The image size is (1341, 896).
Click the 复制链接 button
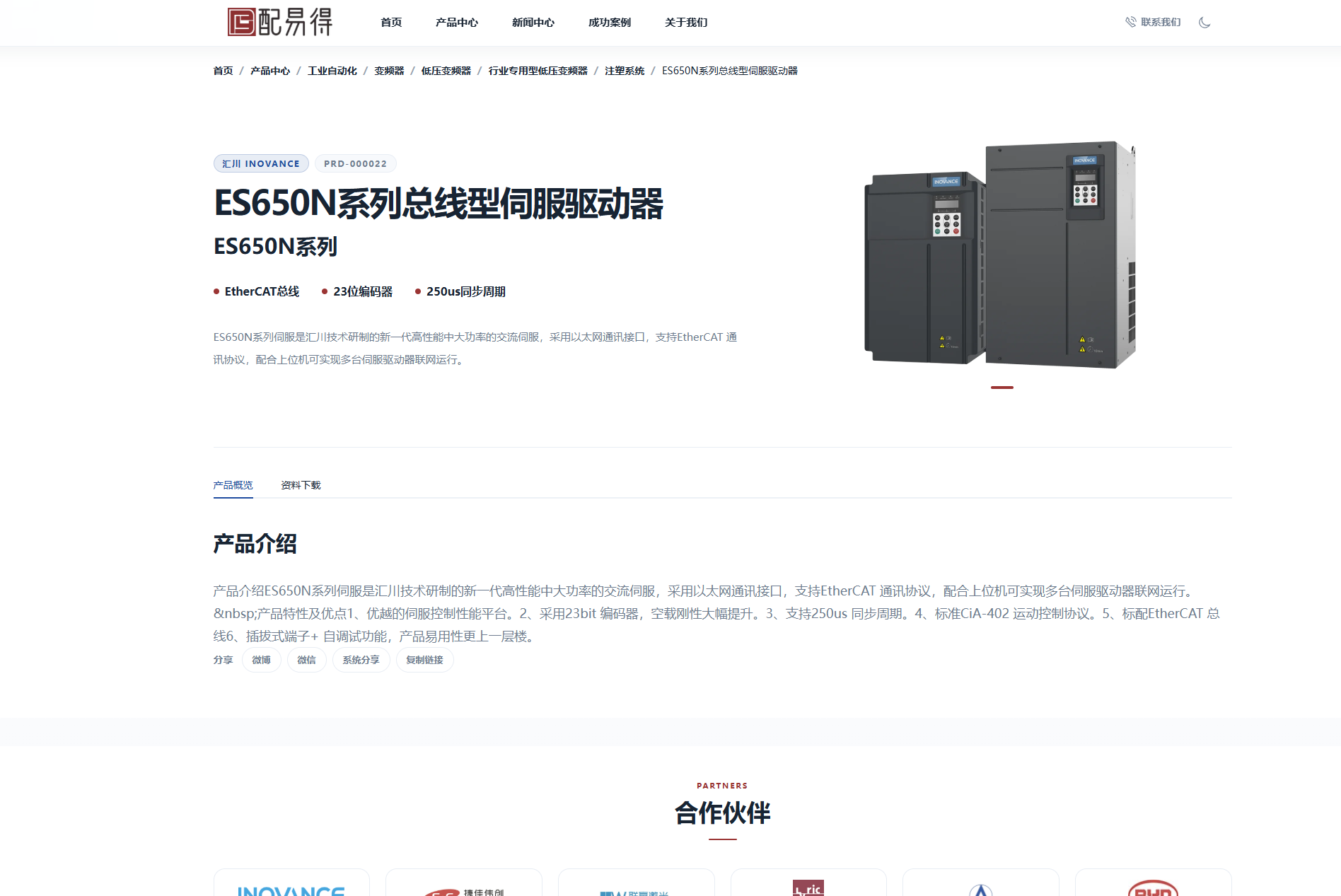[425, 660]
